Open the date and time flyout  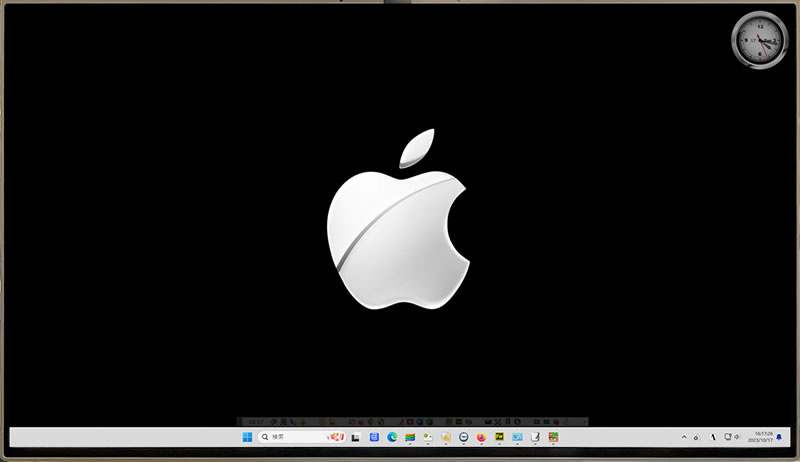point(760,437)
